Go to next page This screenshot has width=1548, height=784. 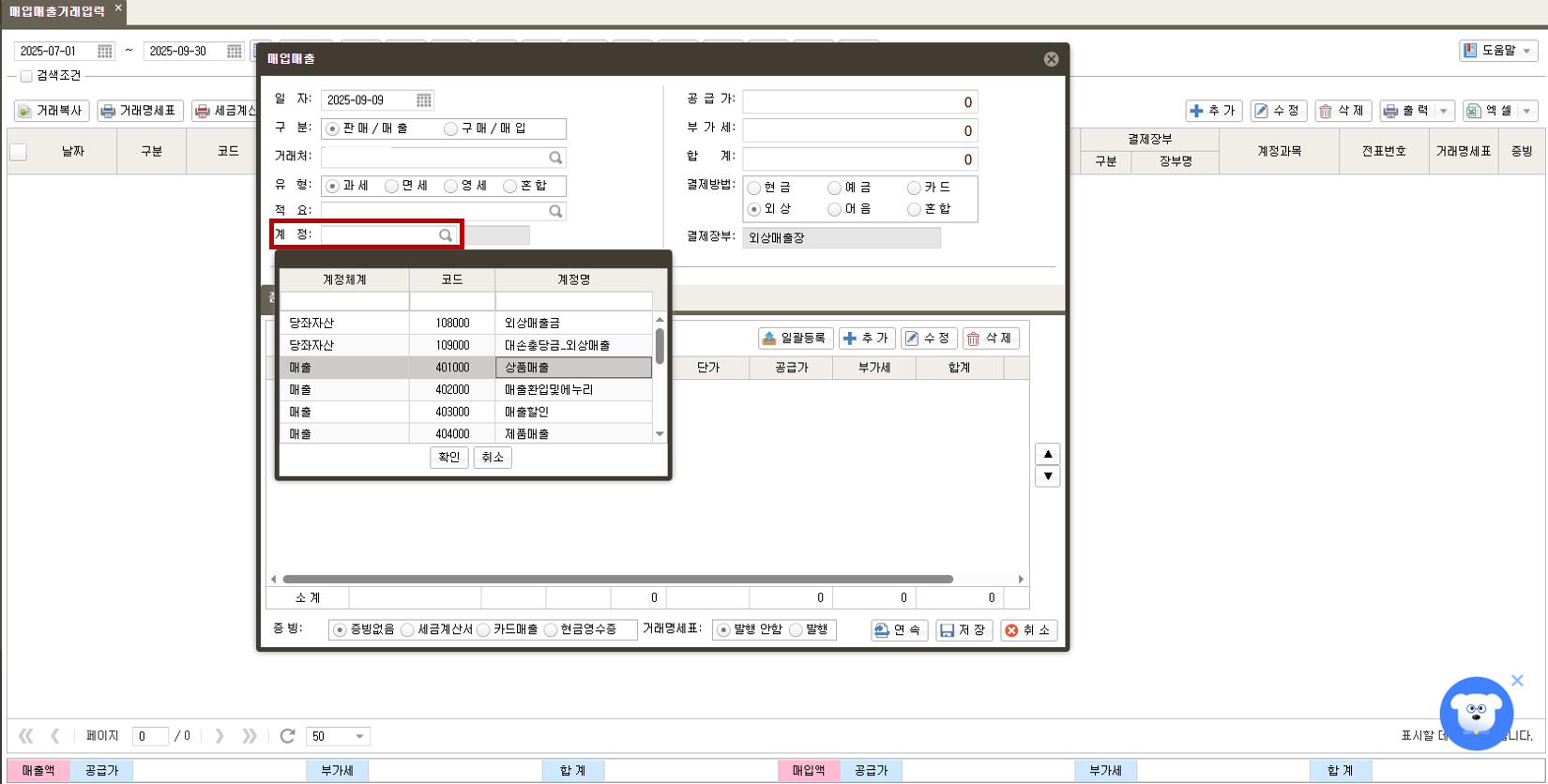tap(220, 736)
